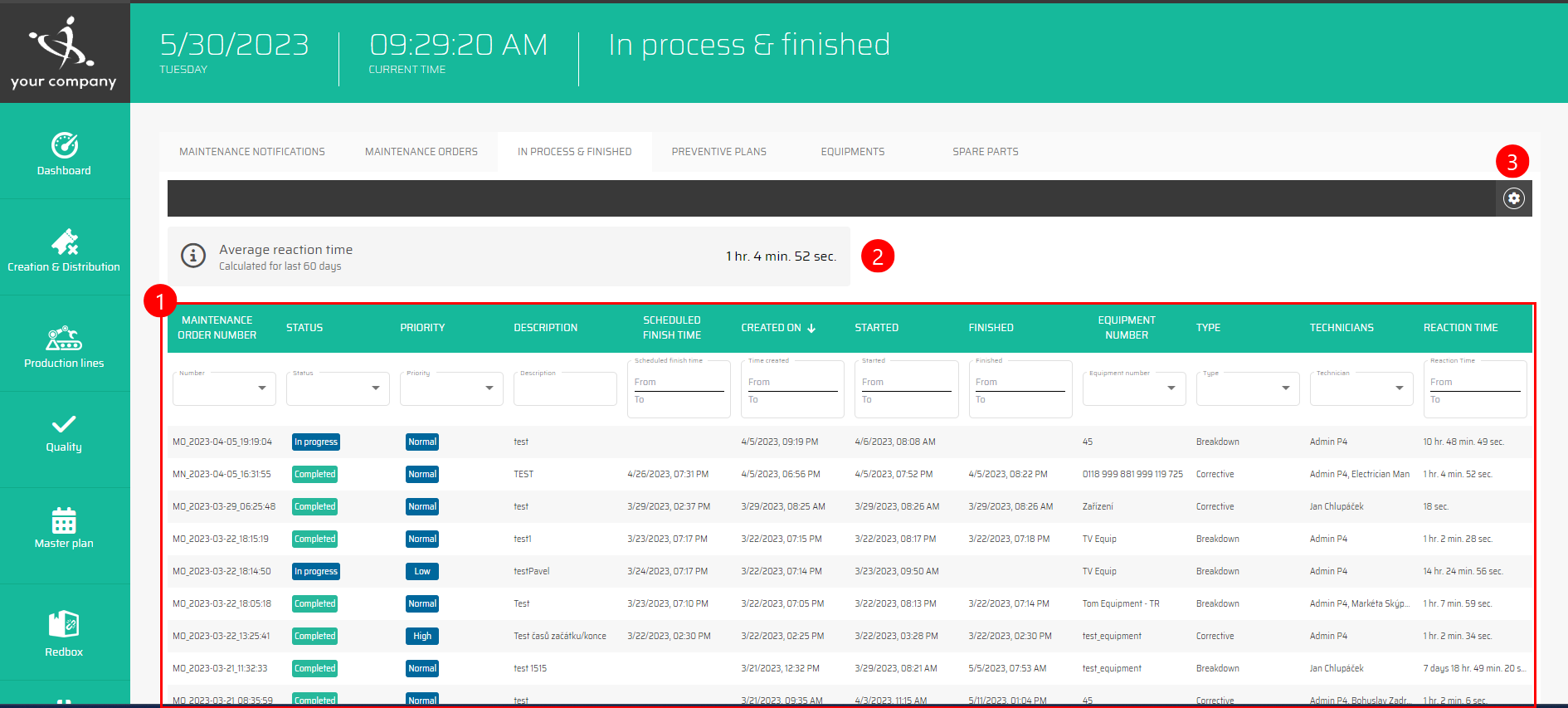
Task: Switch to Maintenance Notifications tab
Action: click(252, 152)
